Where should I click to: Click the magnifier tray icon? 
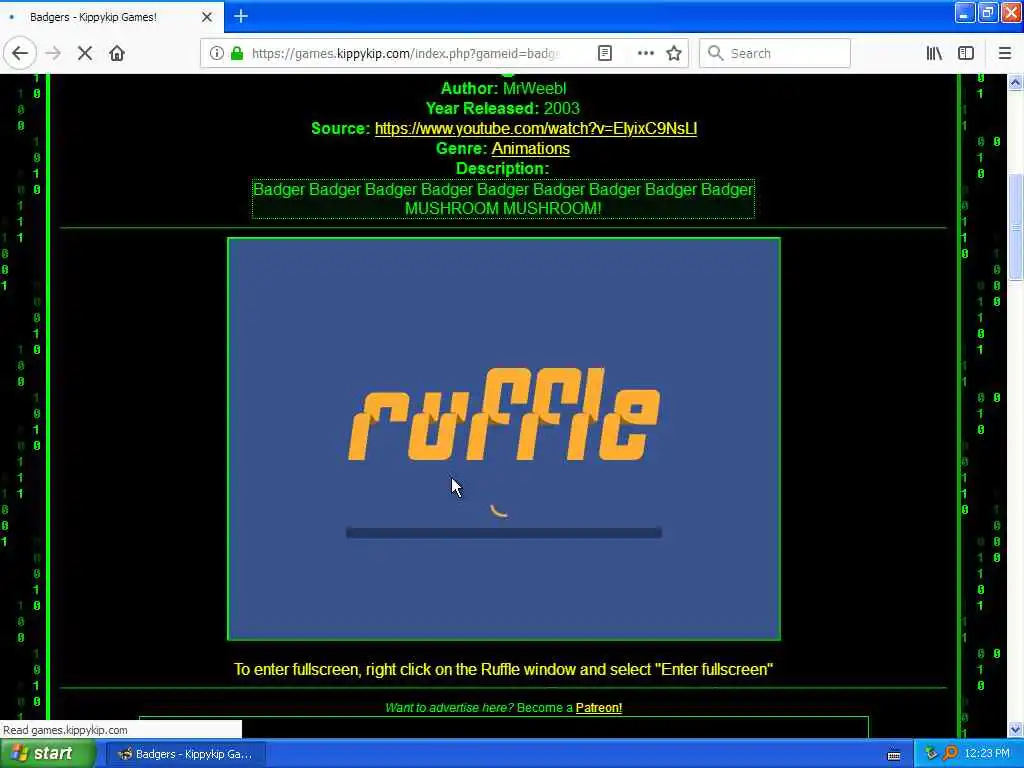coord(950,754)
